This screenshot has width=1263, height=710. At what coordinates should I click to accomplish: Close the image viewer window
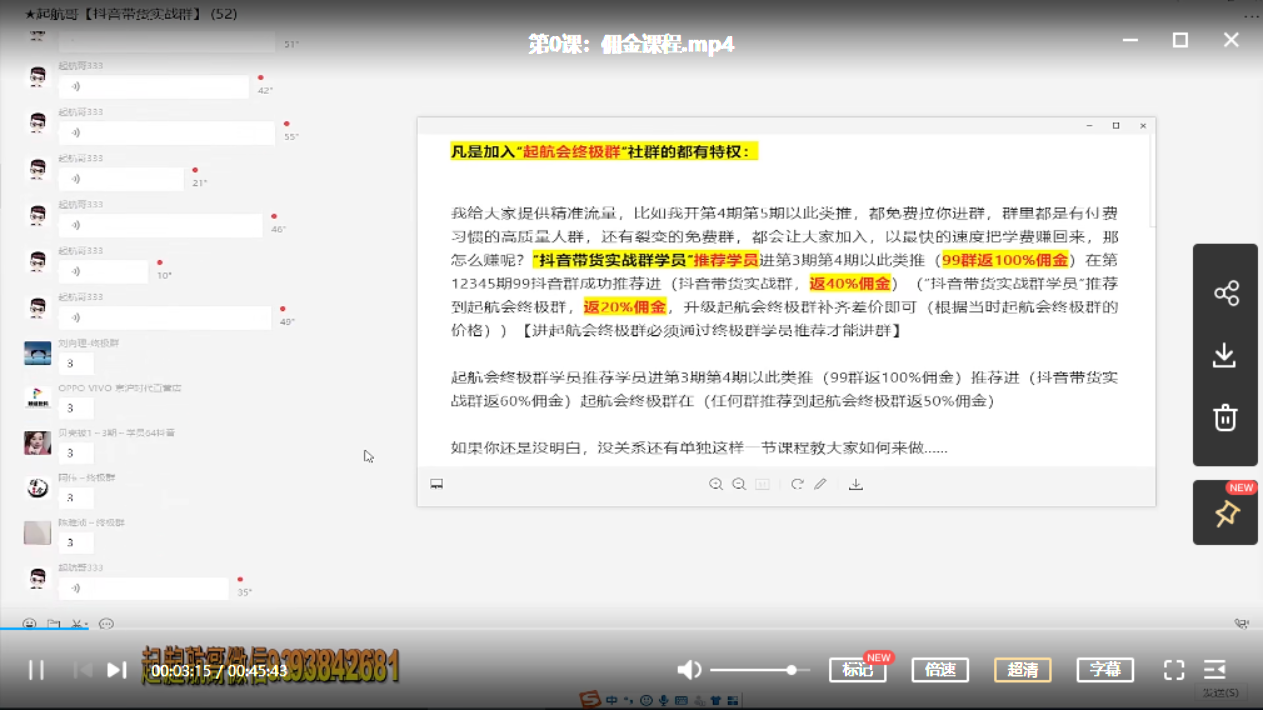1143,126
